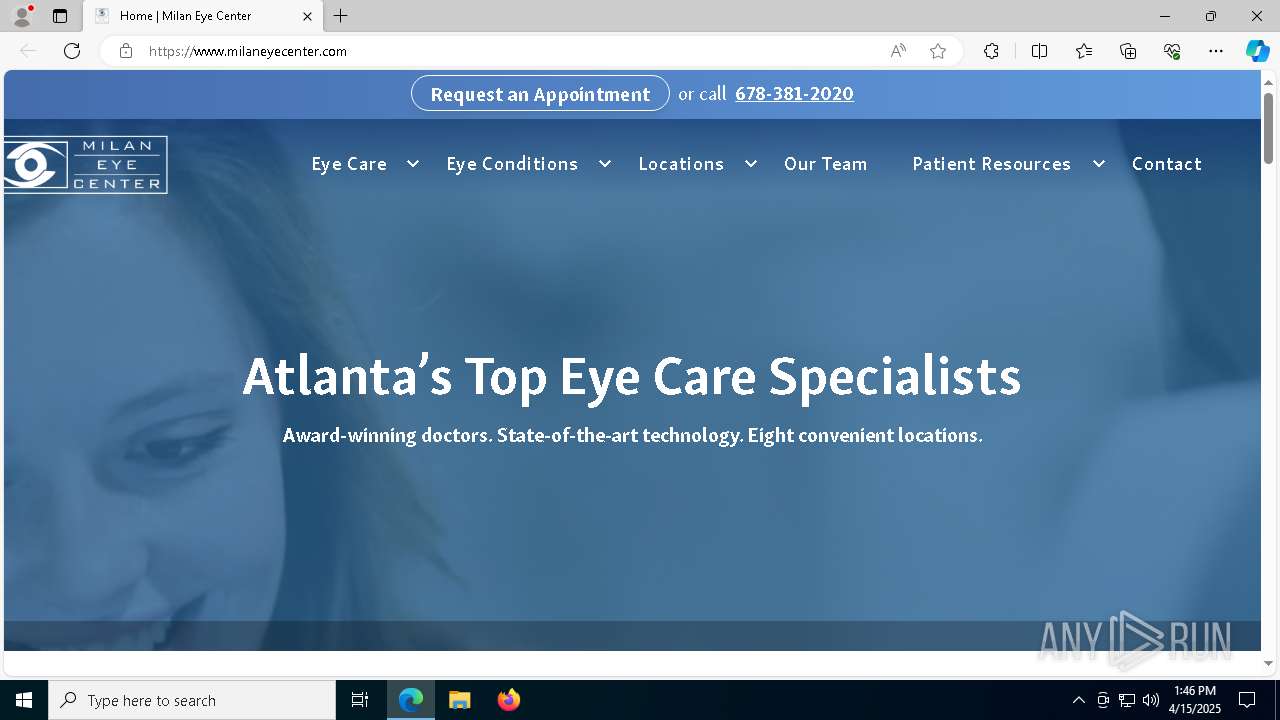Open the Locations menu item
This screenshot has width=1280, height=720.
click(x=681, y=164)
